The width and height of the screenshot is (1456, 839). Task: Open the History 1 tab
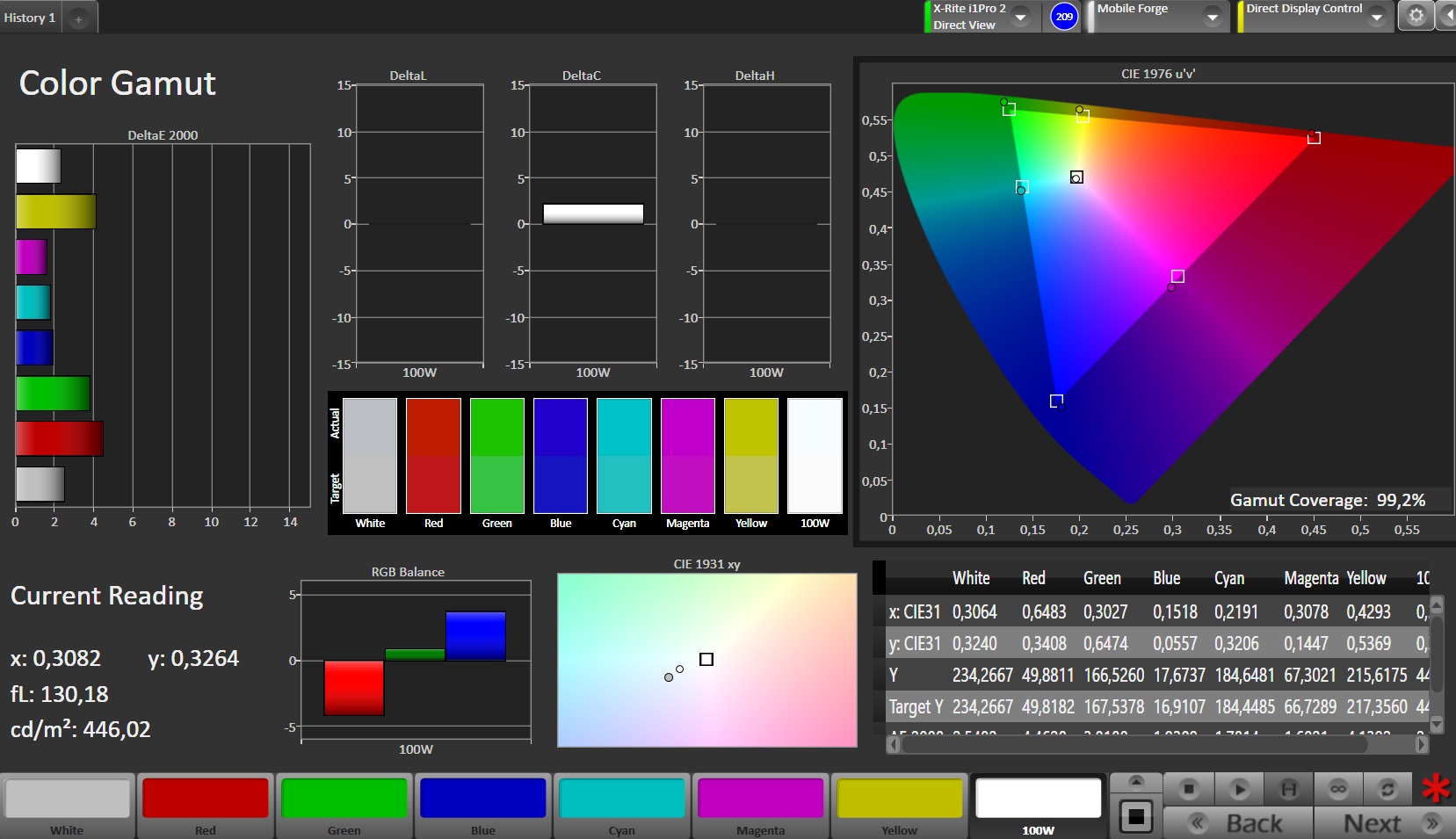(x=30, y=18)
